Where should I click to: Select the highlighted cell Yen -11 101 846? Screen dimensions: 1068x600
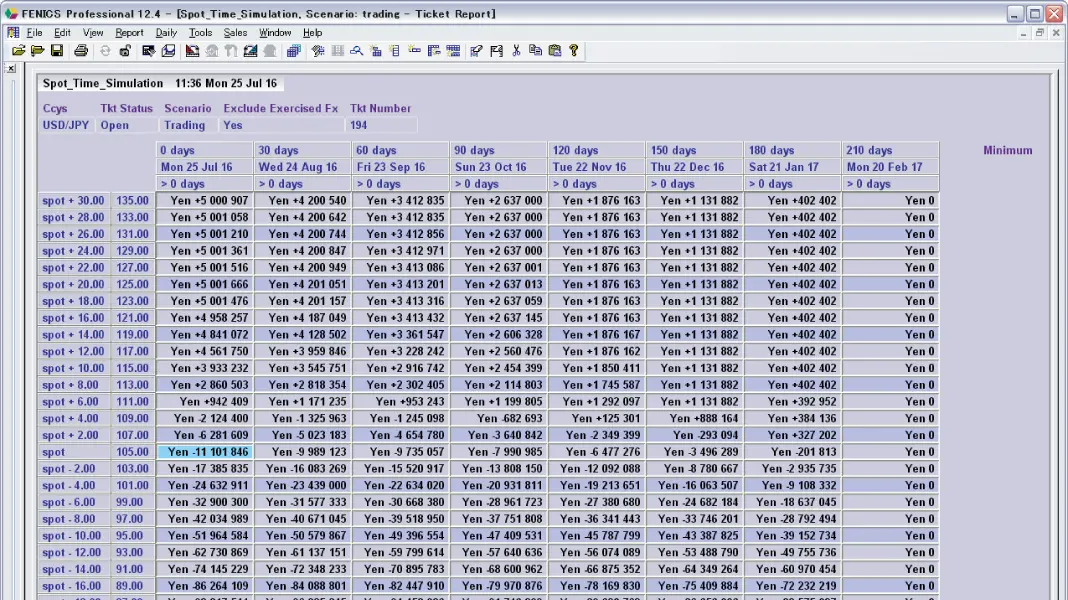204,452
